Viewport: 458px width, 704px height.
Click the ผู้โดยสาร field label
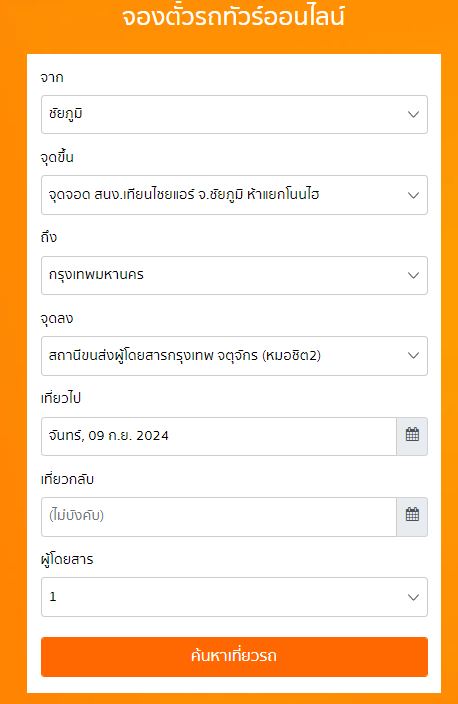pyautogui.click(x=67, y=559)
